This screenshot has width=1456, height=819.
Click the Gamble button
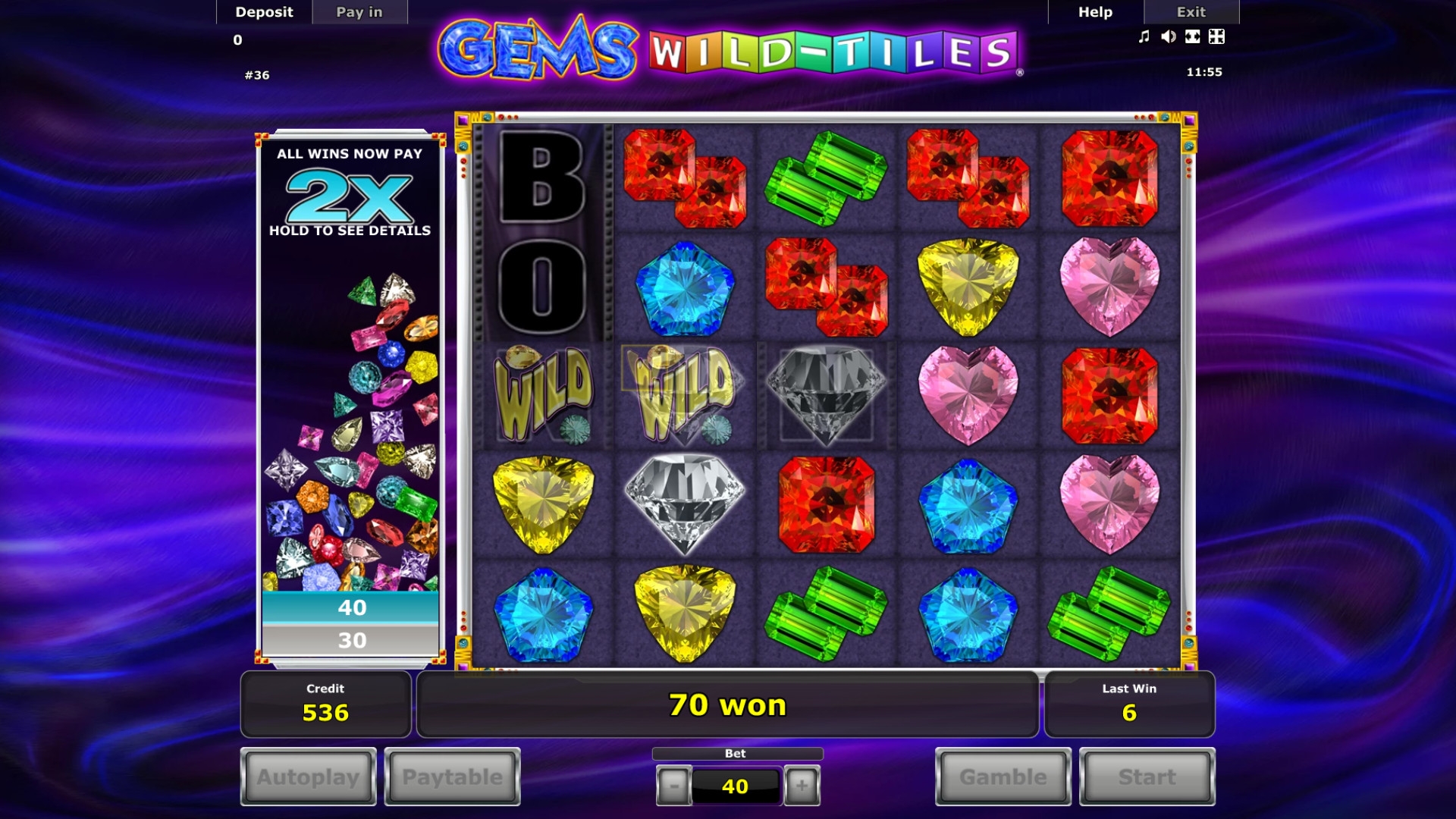tap(1003, 777)
